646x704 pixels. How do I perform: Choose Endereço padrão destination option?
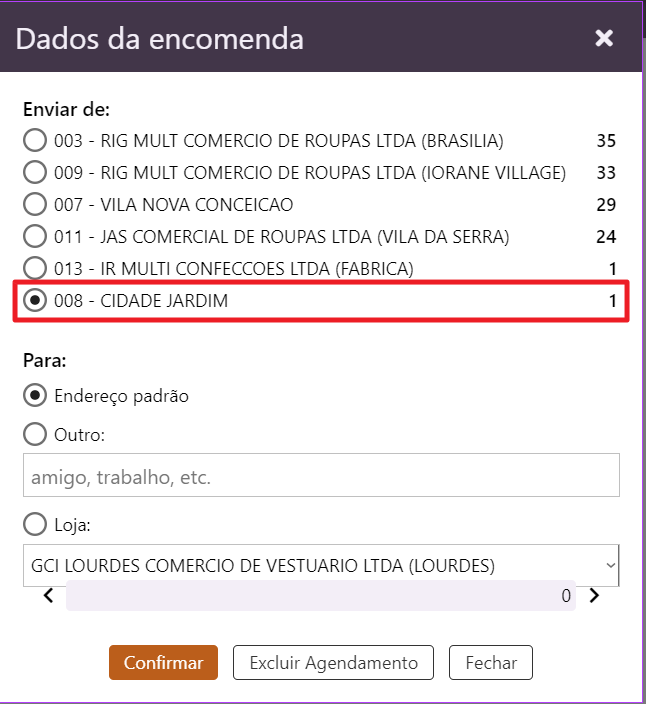pos(35,395)
